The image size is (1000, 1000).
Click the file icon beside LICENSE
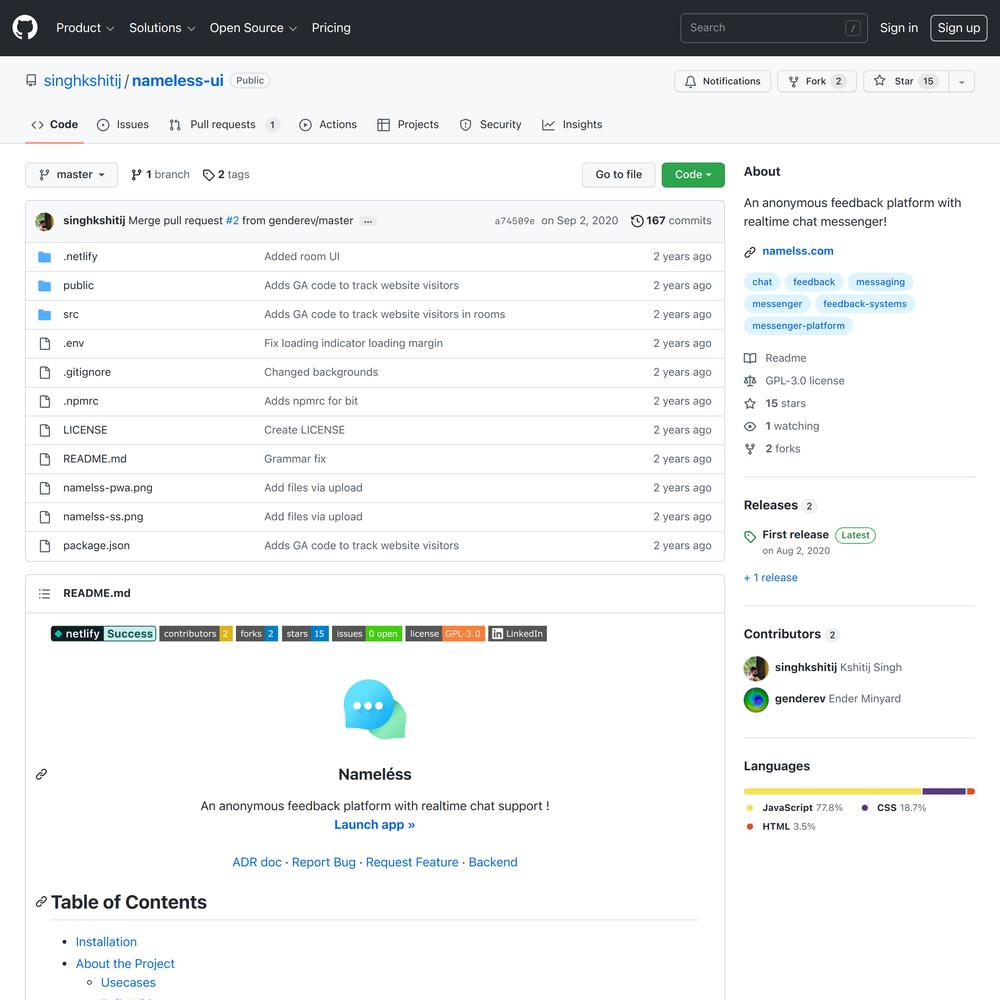point(45,430)
